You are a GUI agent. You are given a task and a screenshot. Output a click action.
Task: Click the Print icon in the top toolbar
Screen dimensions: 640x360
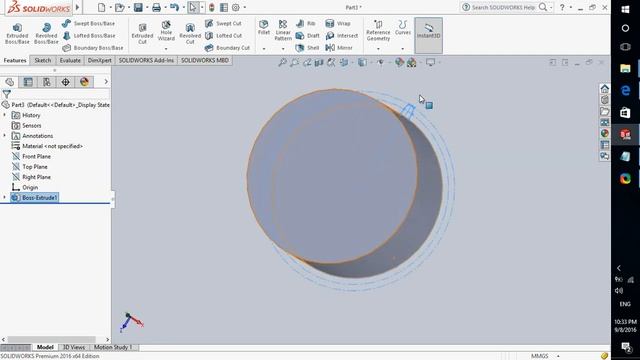click(156, 7)
